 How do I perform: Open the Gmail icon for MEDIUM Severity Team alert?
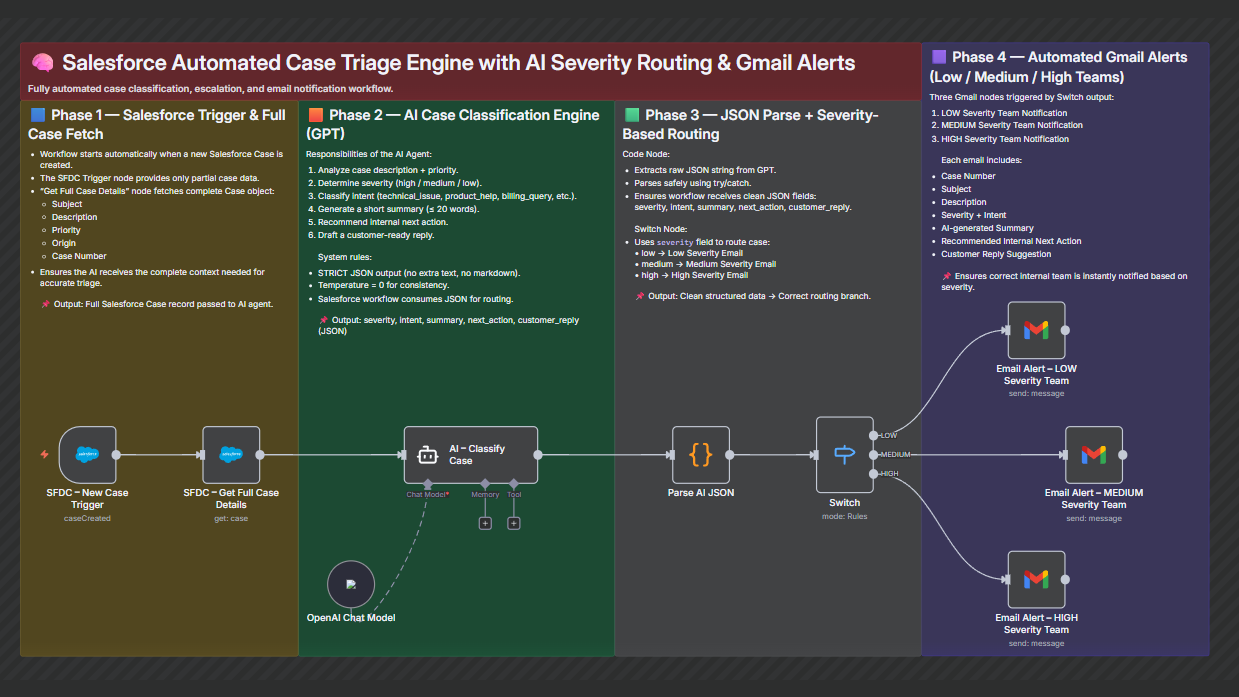[x=1094, y=454]
